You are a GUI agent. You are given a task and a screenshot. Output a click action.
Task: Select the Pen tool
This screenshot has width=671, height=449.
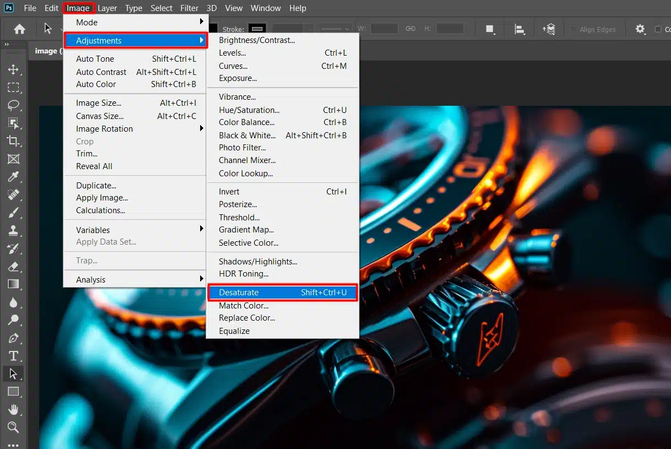coord(13,338)
